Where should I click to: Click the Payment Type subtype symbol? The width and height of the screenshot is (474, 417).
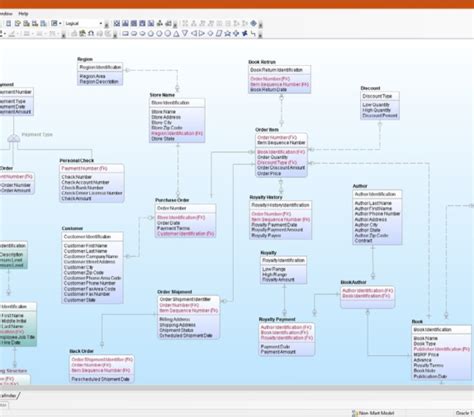tap(14, 138)
